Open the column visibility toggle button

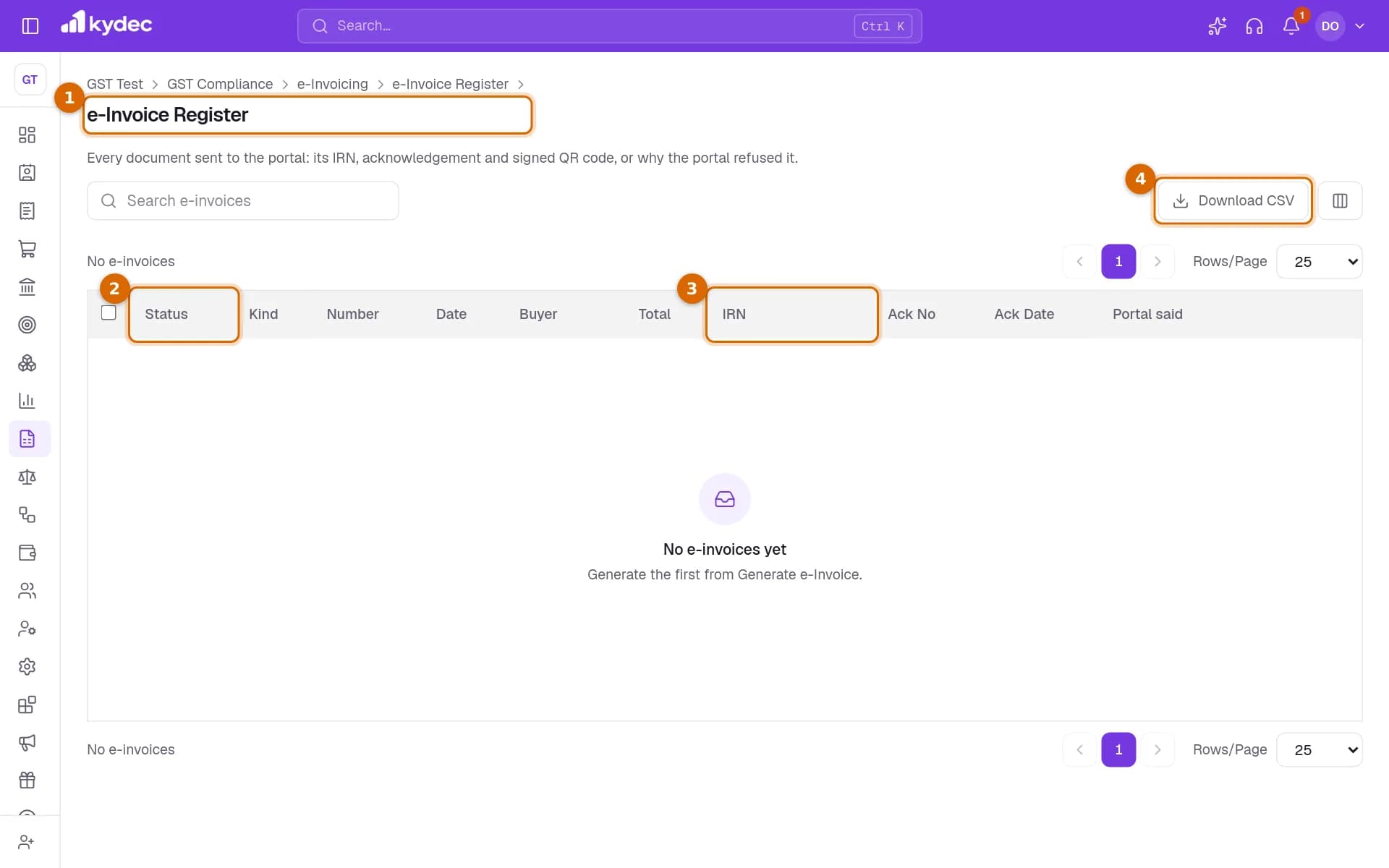[1340, 200]
